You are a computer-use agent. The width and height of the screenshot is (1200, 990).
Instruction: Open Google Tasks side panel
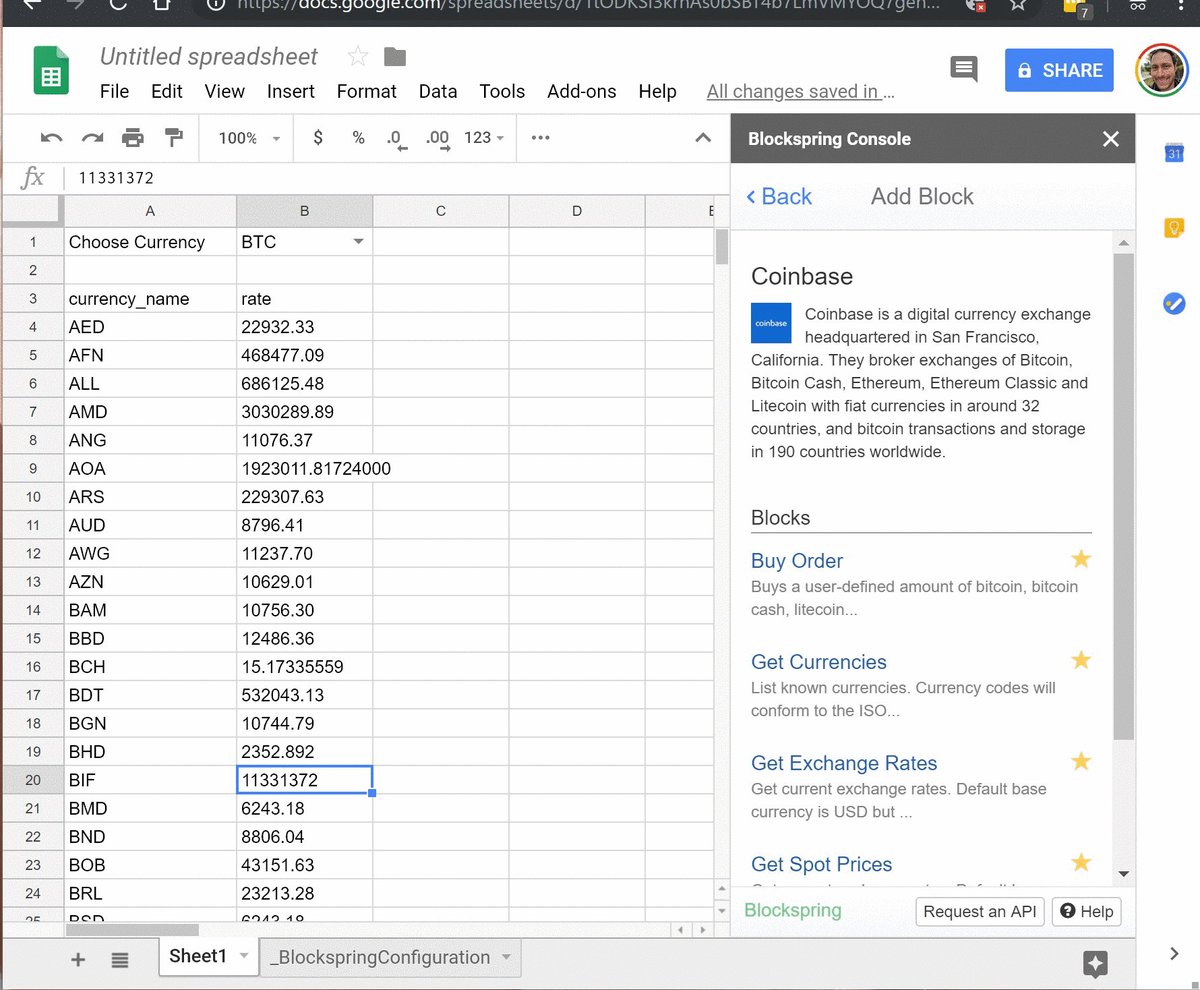click(x=1174, y=303)
